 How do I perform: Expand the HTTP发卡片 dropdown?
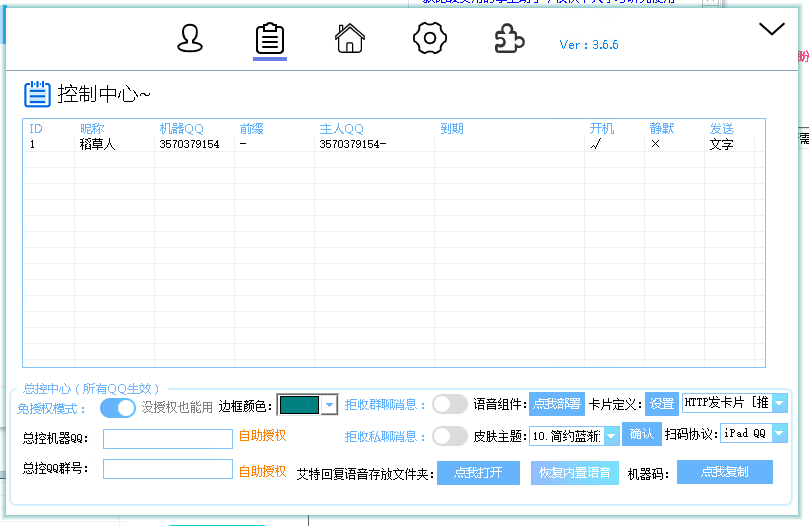pyautogui.click(x=780, y=403)
